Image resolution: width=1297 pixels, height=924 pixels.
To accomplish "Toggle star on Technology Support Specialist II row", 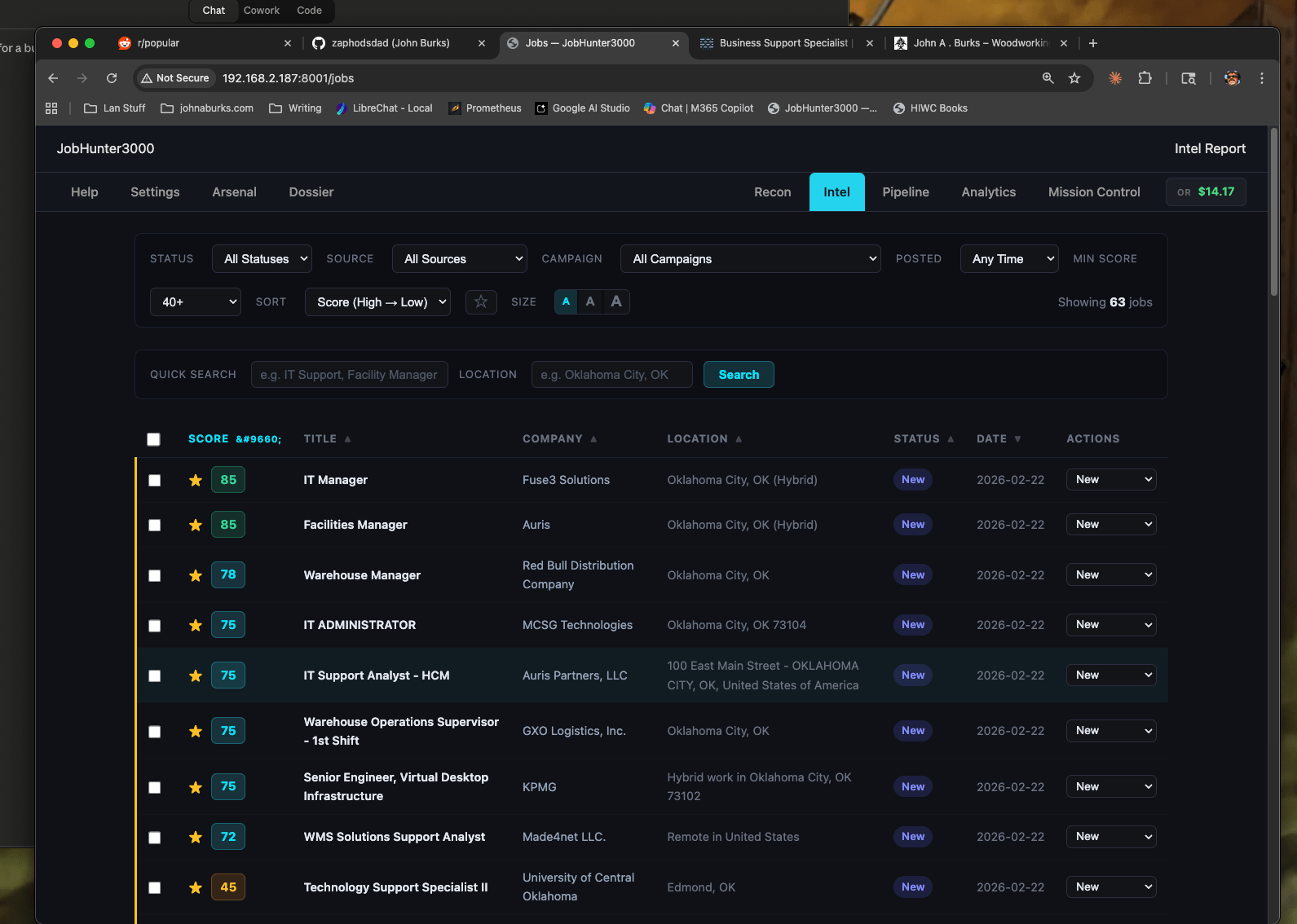I will point(196,887).
